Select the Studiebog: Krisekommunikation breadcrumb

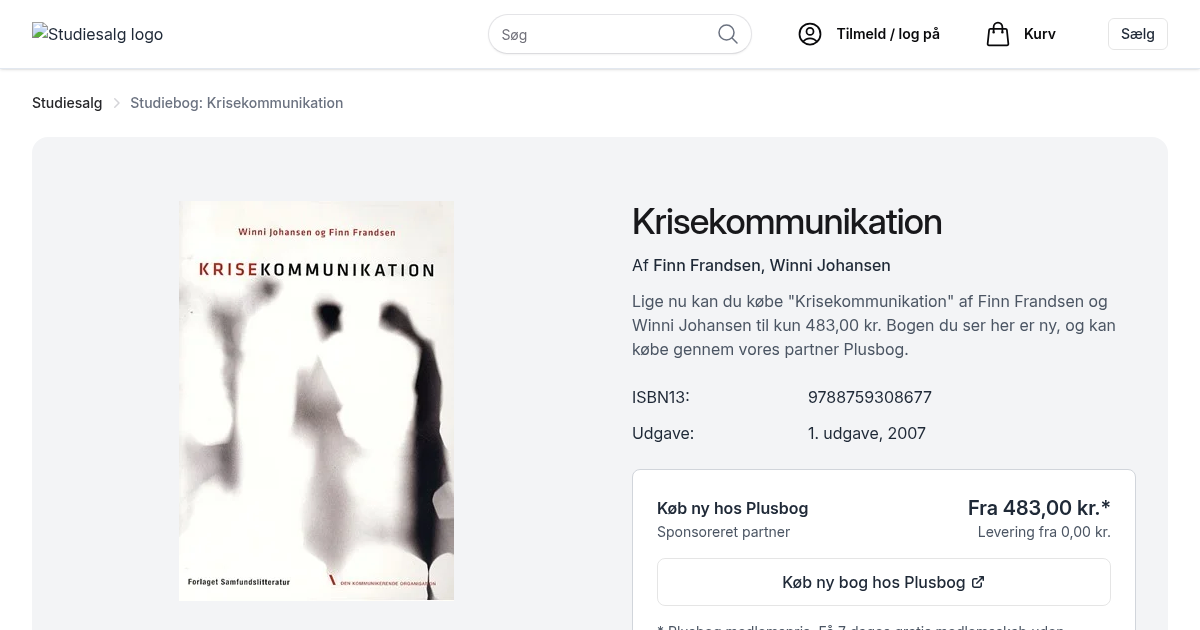click(236, 103)
